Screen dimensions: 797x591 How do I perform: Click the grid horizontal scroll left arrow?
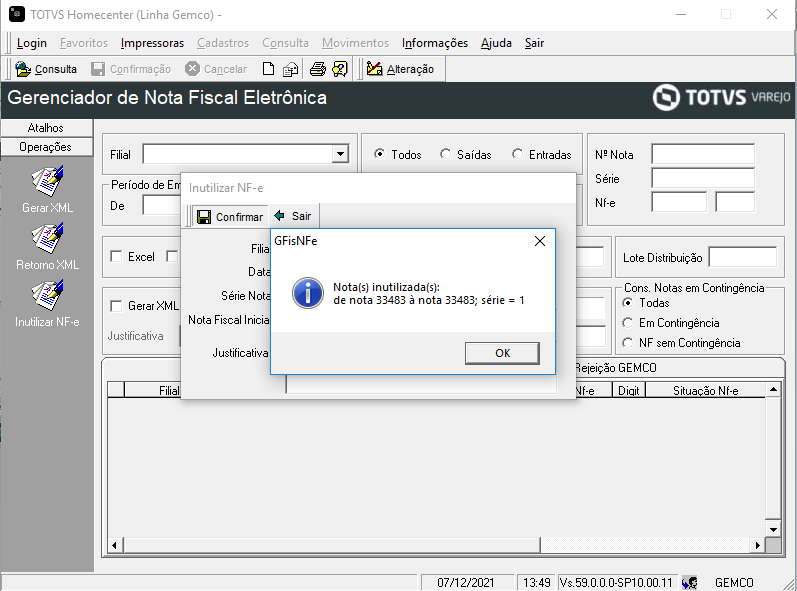pyautogui.click(x=114, y=545)
